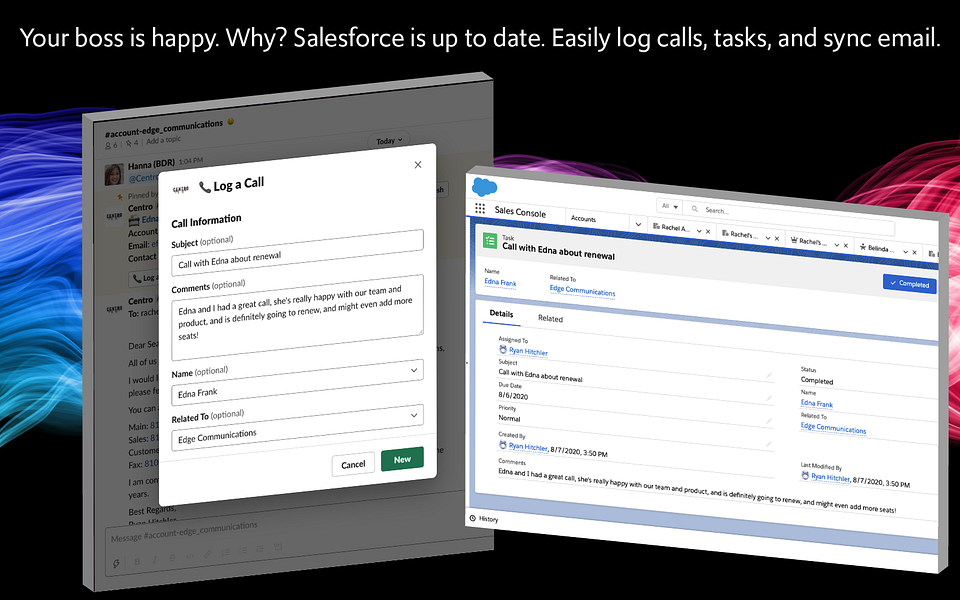Click the members count icon in Slack header
The height and width of the screenshot is (600, 960).
pos(111,145)
